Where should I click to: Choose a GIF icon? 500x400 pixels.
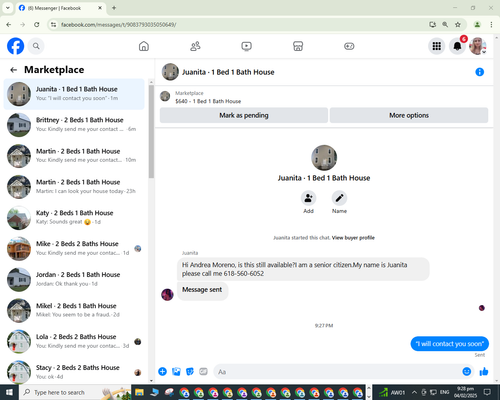coord(203,371)
